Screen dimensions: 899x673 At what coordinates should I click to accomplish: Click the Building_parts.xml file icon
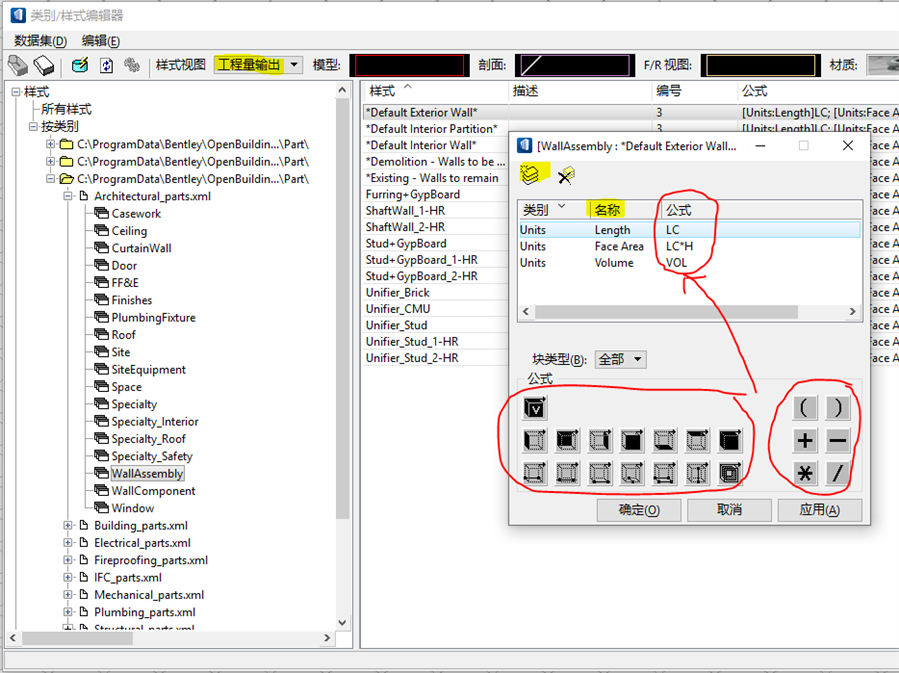click(84, 525)
